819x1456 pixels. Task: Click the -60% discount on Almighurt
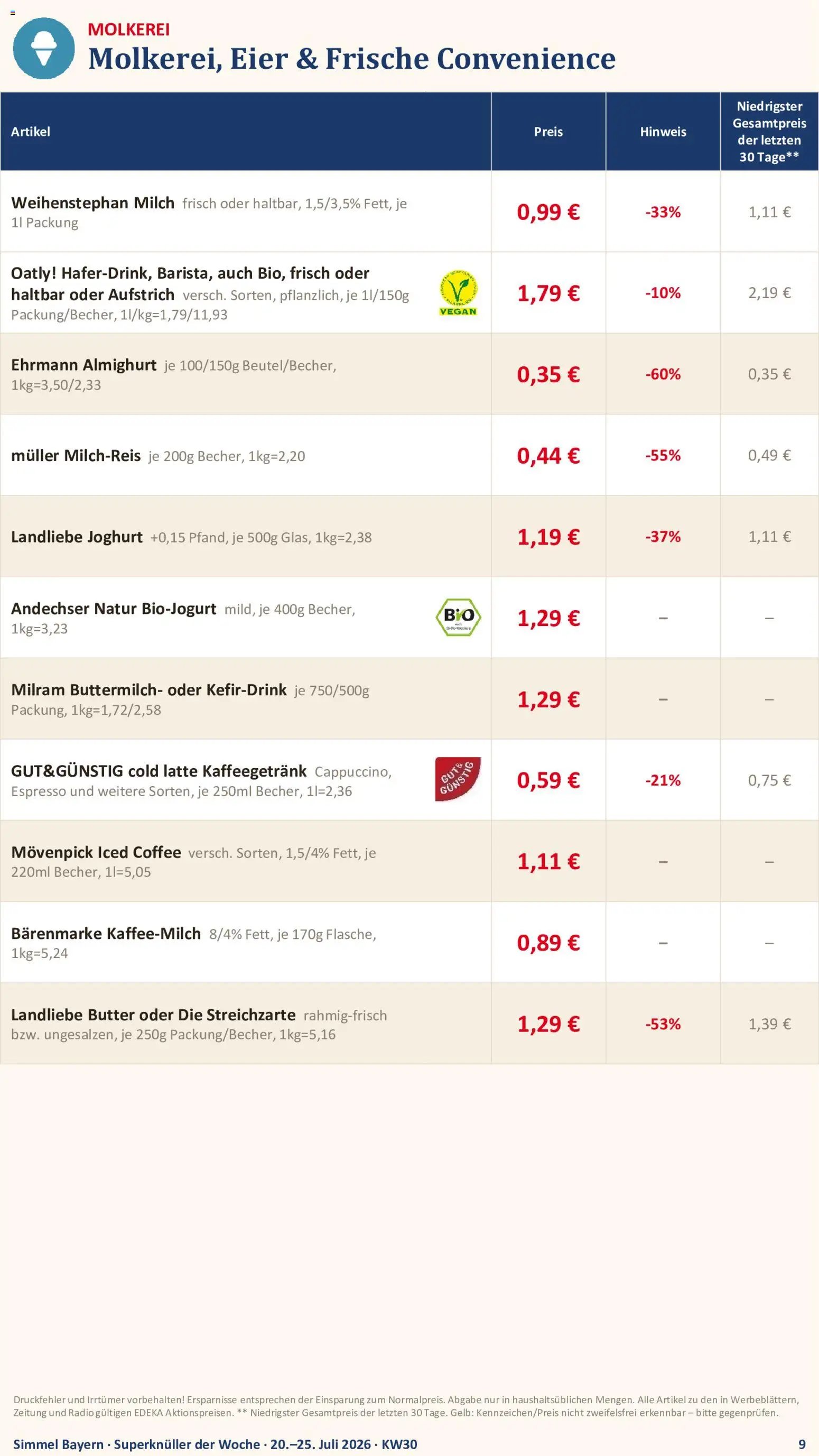pos(663,374)
